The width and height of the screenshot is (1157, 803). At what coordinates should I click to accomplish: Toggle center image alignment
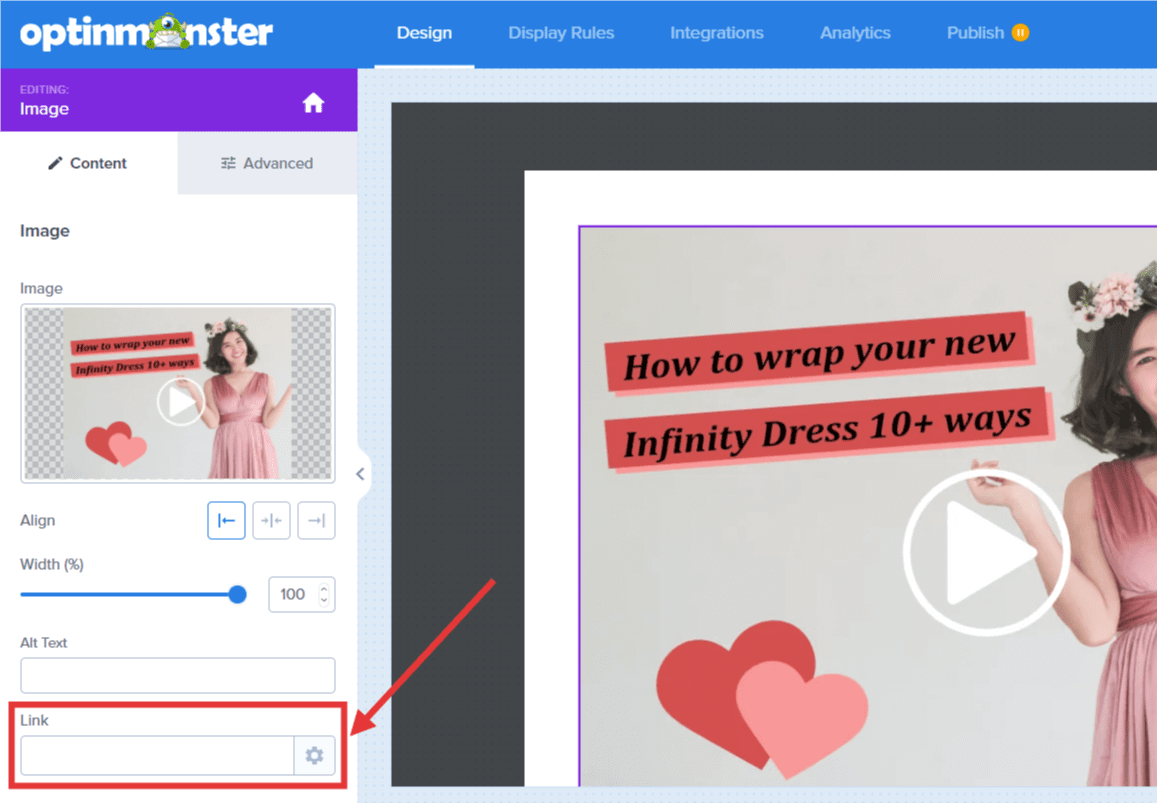271,520
